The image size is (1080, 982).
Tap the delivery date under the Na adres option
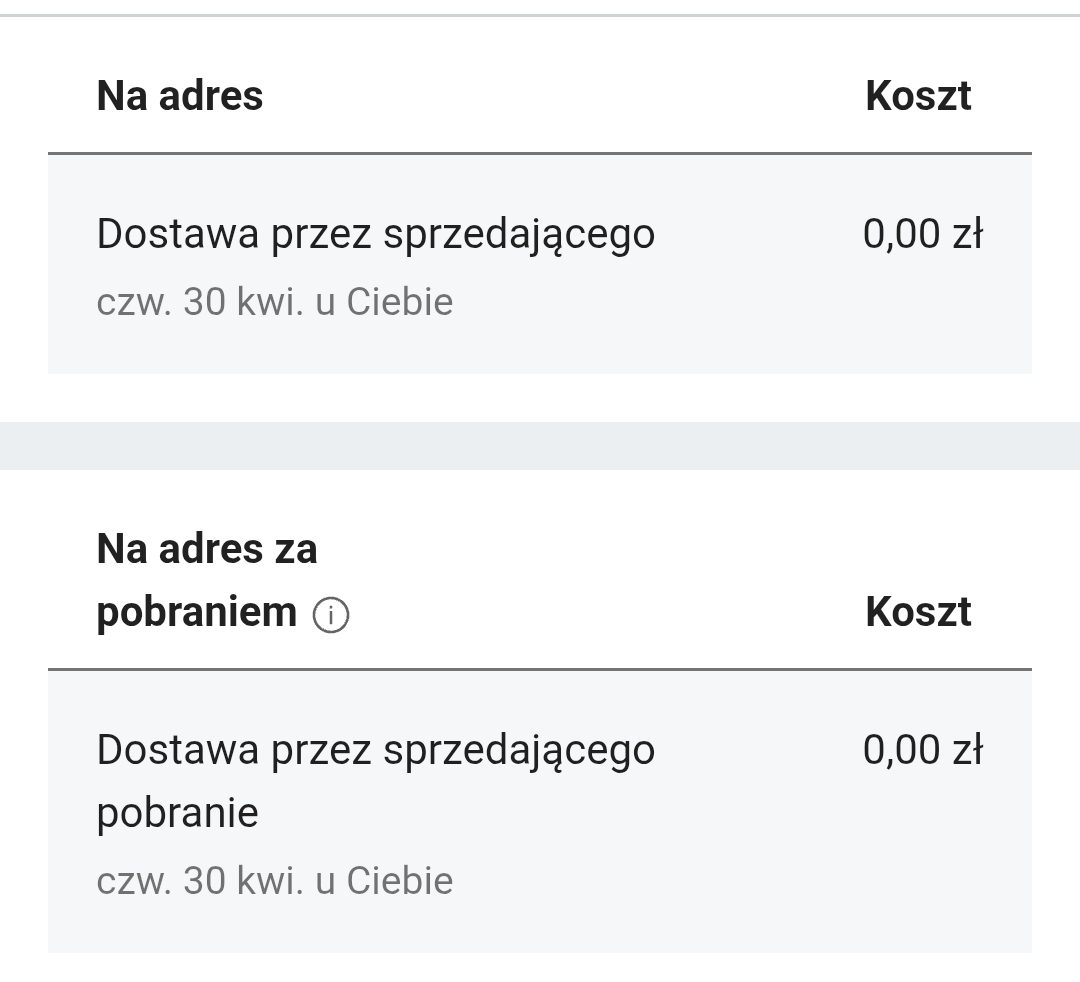(x=274, y=302)
